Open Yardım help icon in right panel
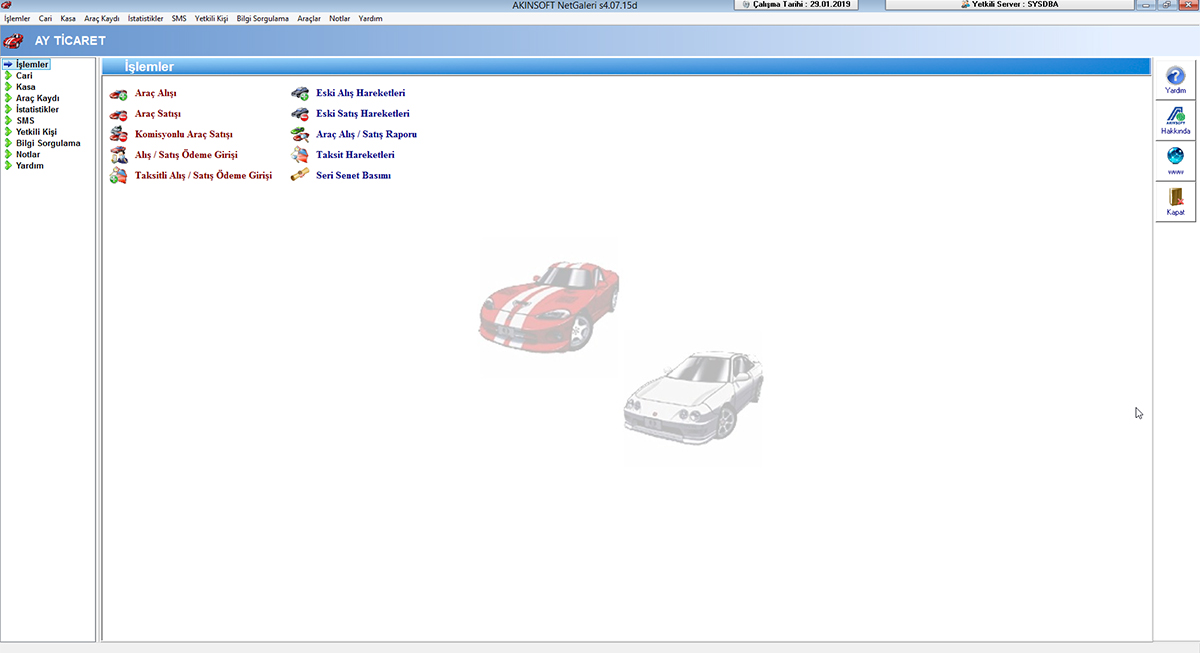The image size is (1200, 653). (x=1175, y=79)
